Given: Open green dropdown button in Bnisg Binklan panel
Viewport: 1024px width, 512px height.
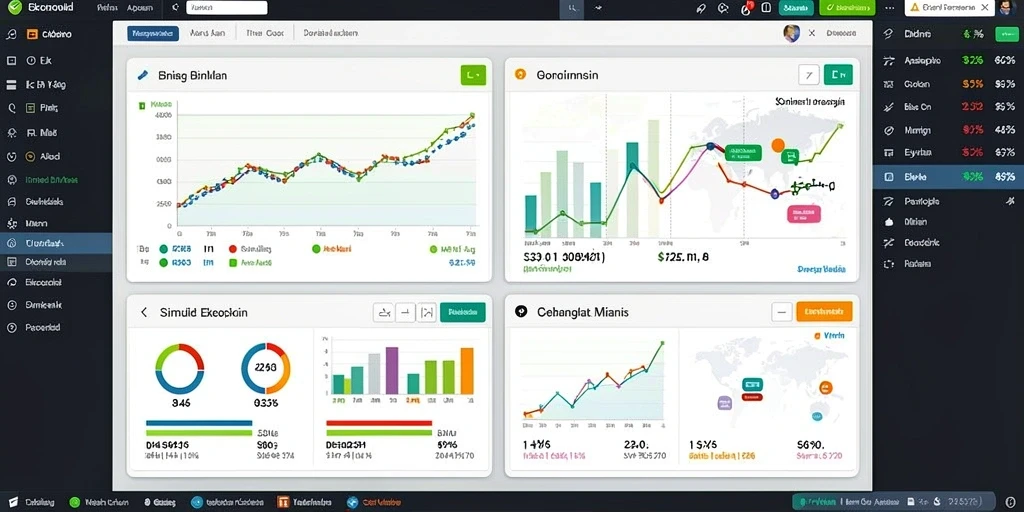Looking at the screenshot, I should coord(473,75).
